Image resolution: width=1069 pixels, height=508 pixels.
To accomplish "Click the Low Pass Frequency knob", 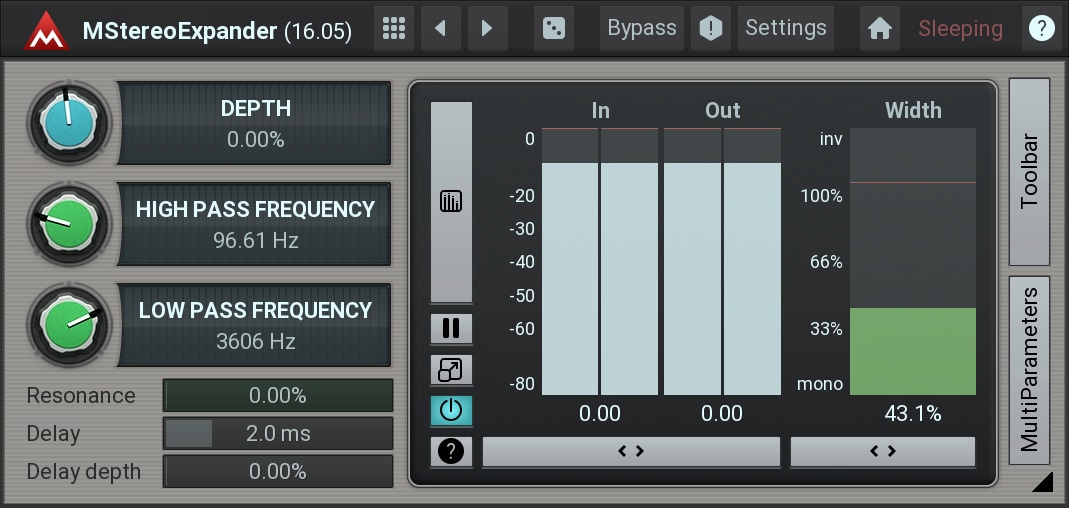I will [68, 325].
